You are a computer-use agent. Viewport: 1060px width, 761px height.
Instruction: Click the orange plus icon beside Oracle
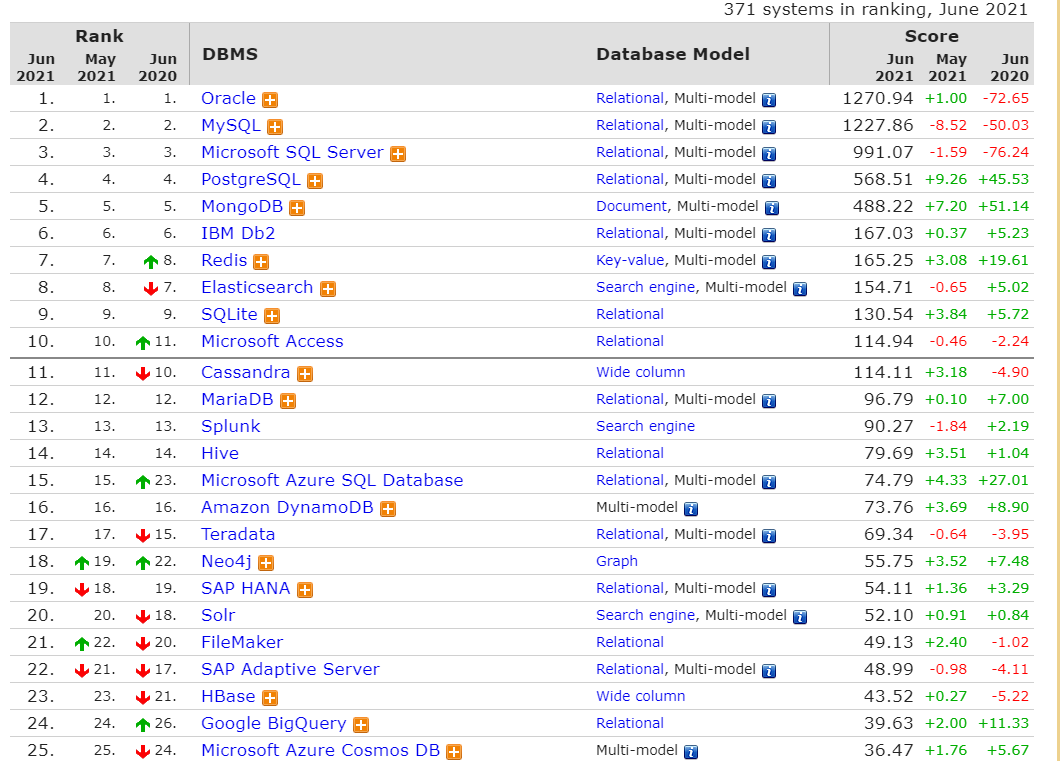pos(270,100)
